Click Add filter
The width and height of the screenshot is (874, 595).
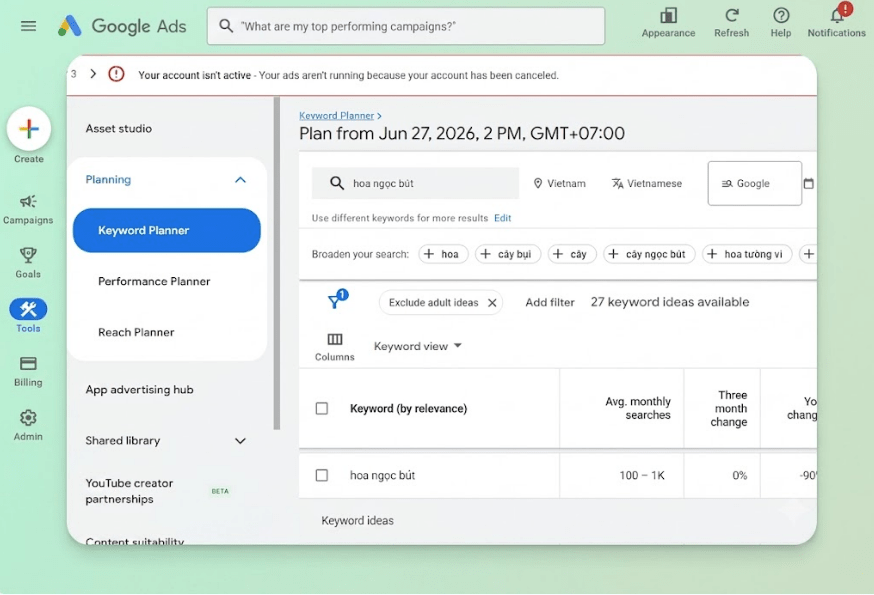550,302
